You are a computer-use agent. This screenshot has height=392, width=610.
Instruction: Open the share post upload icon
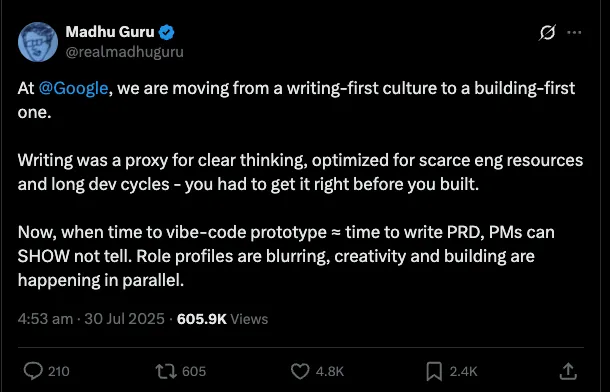pos(568,371)
